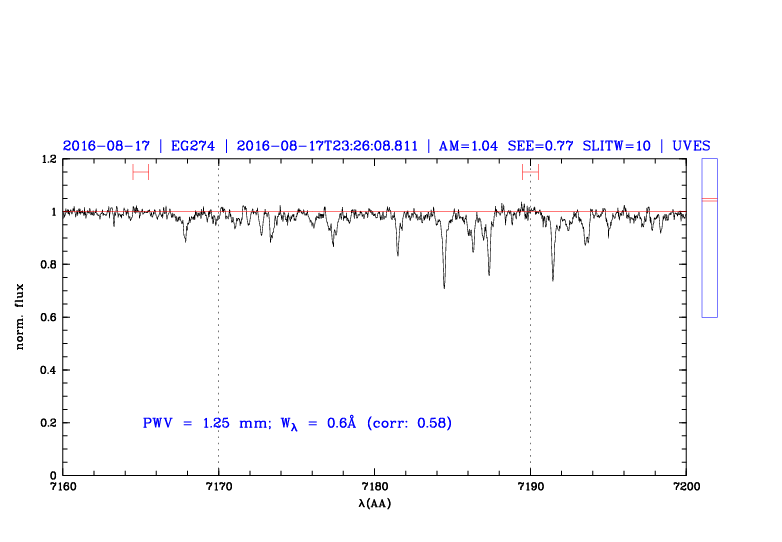Click the UVES instrument label
Image resolution: width=782 pixels, height=542 pixels.
[691, 146]
